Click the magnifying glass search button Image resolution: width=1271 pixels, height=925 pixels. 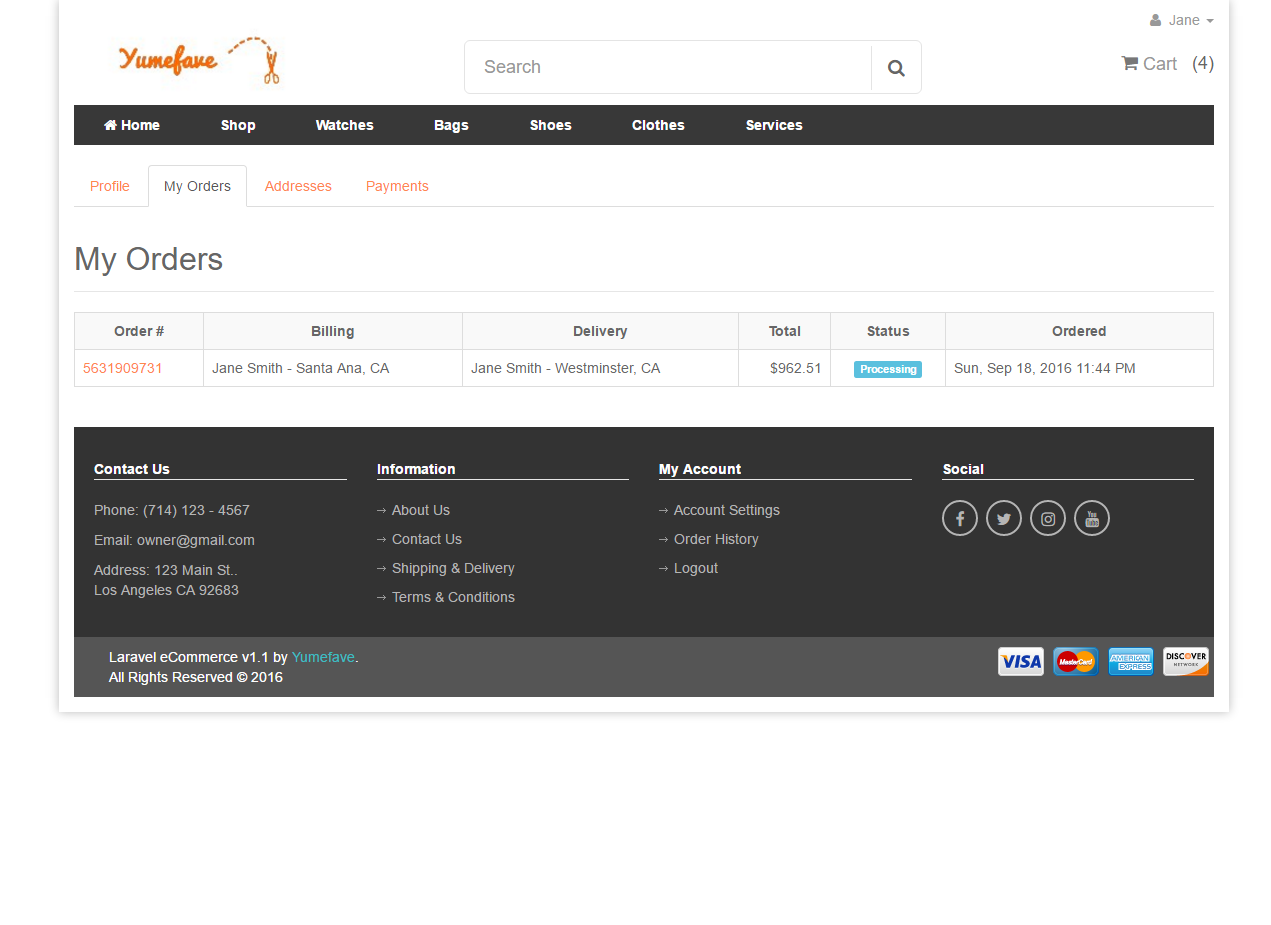(x=896, y=68)
